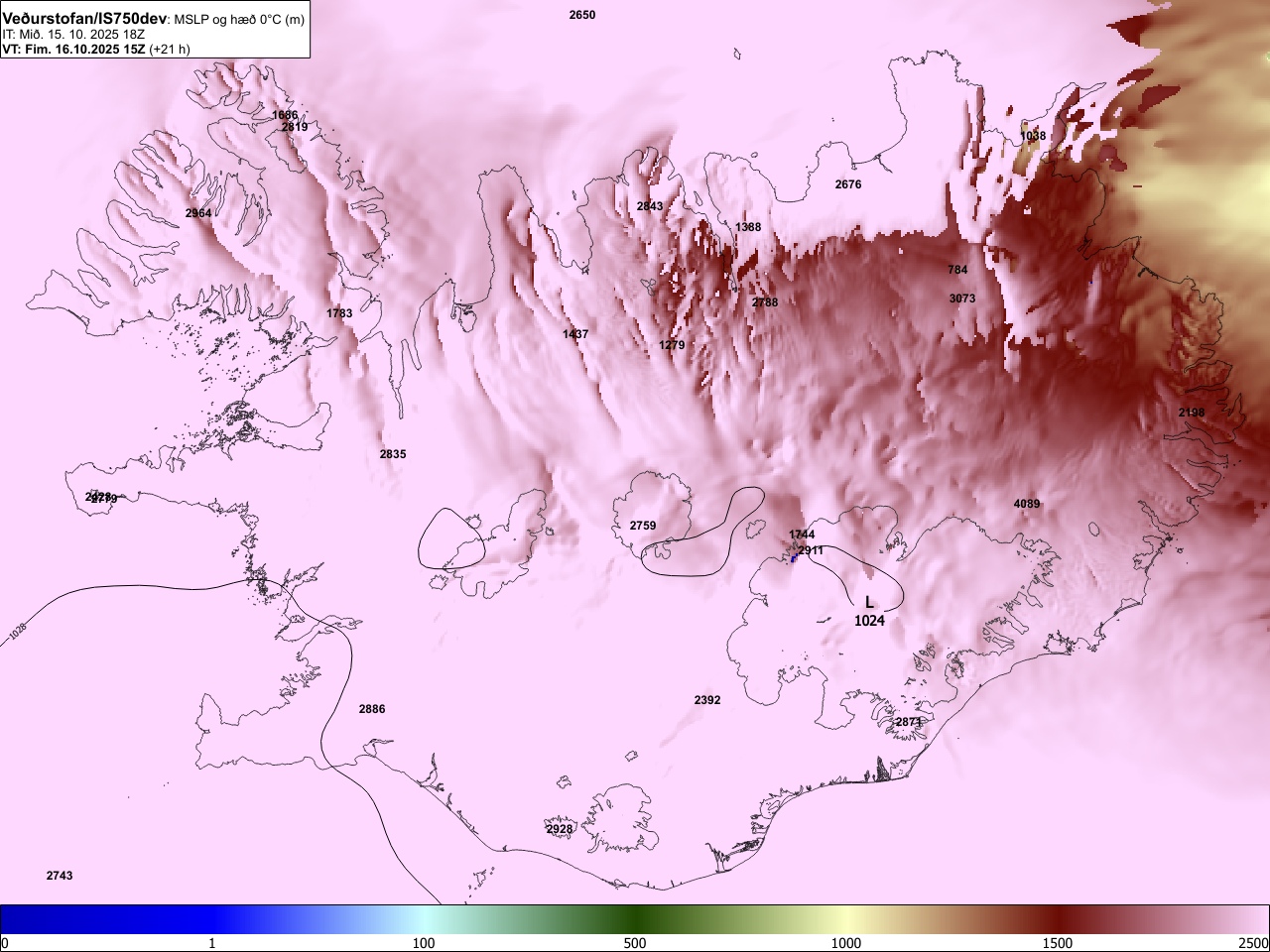Viewport: 1270px width, 952px height.
Task: Click the colorbar label 0
Action: click(x=4, y=942)
